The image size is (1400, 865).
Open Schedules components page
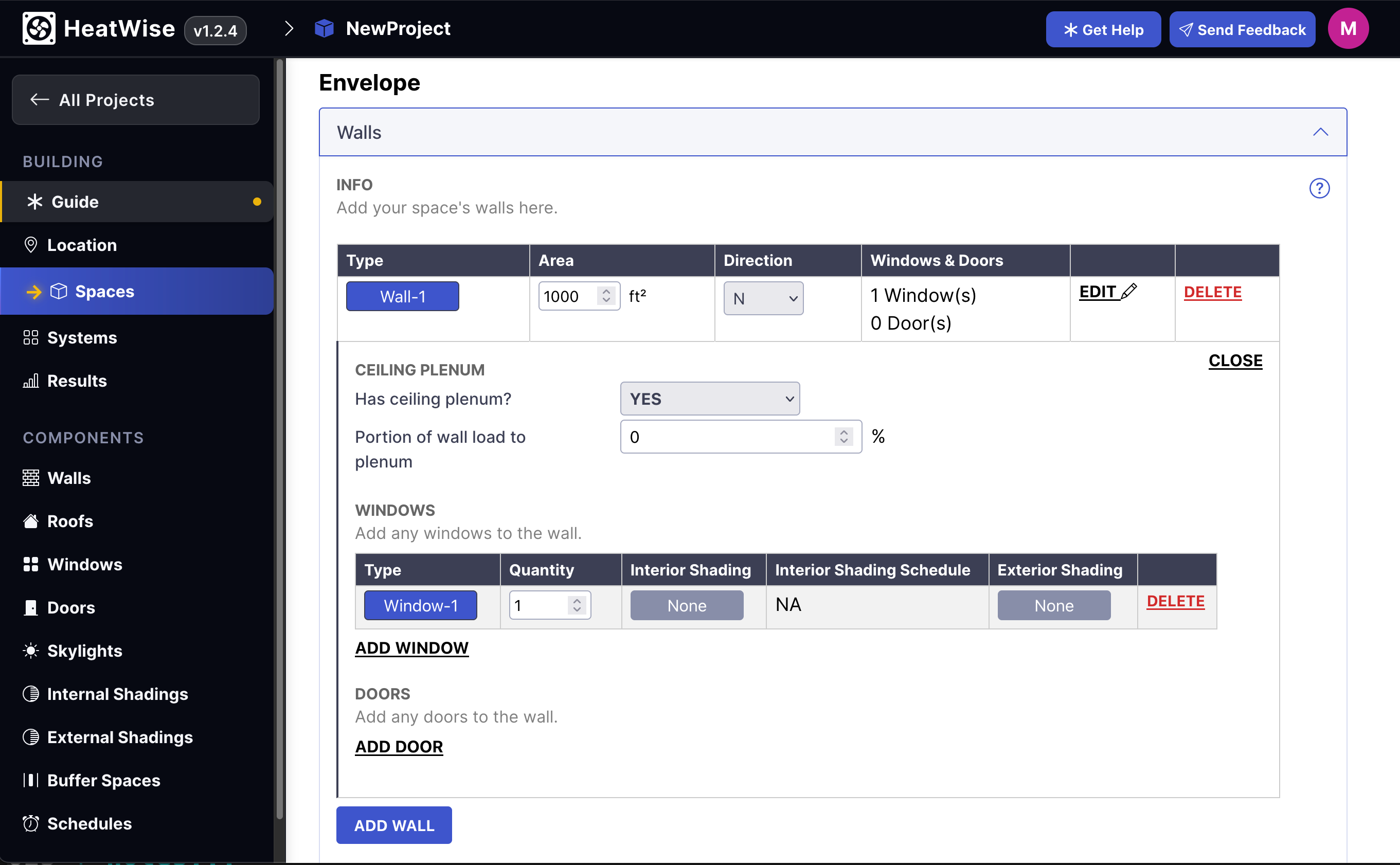(x=137, y=823)
